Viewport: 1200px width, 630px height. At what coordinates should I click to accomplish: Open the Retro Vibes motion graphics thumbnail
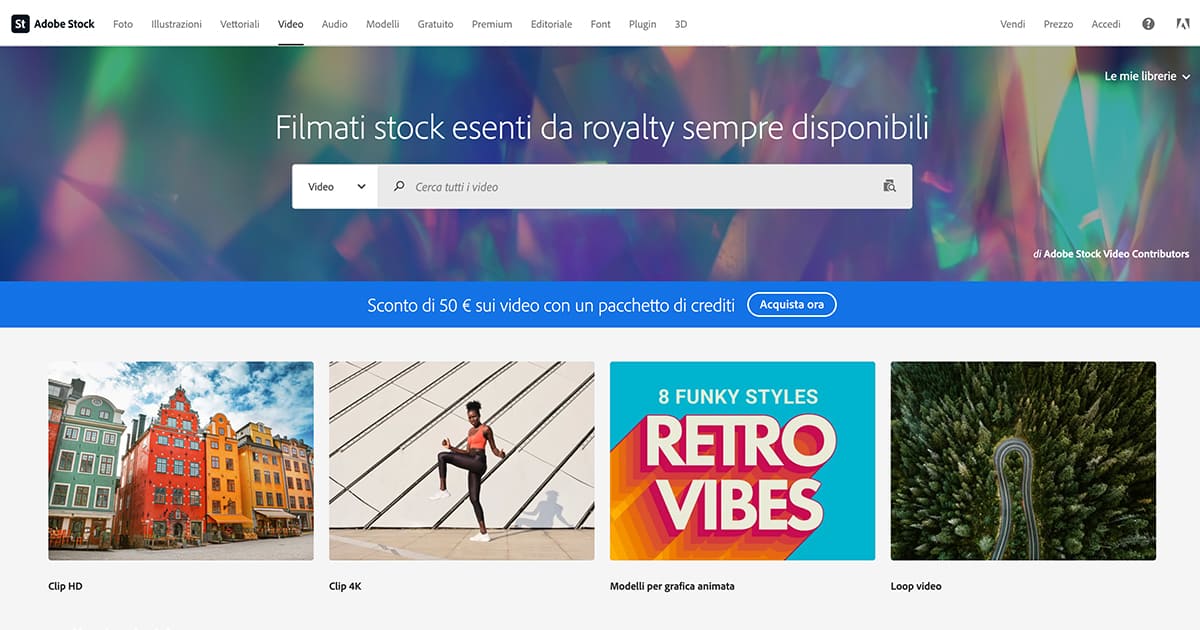(x=742, y=460)
